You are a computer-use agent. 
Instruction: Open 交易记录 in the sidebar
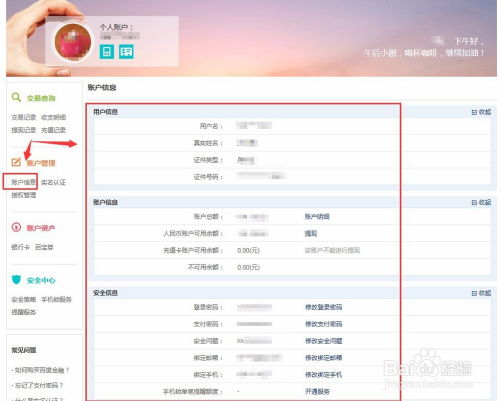click(24, 117)
